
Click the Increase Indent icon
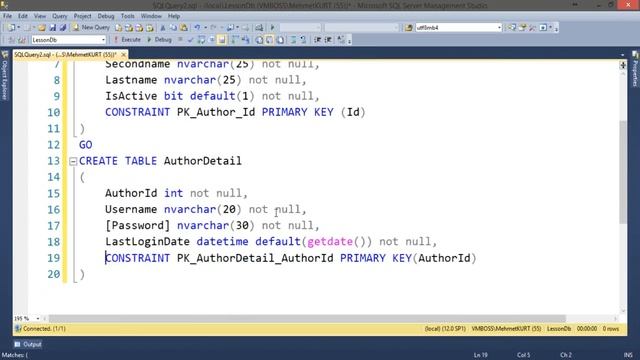pos(328,40)
